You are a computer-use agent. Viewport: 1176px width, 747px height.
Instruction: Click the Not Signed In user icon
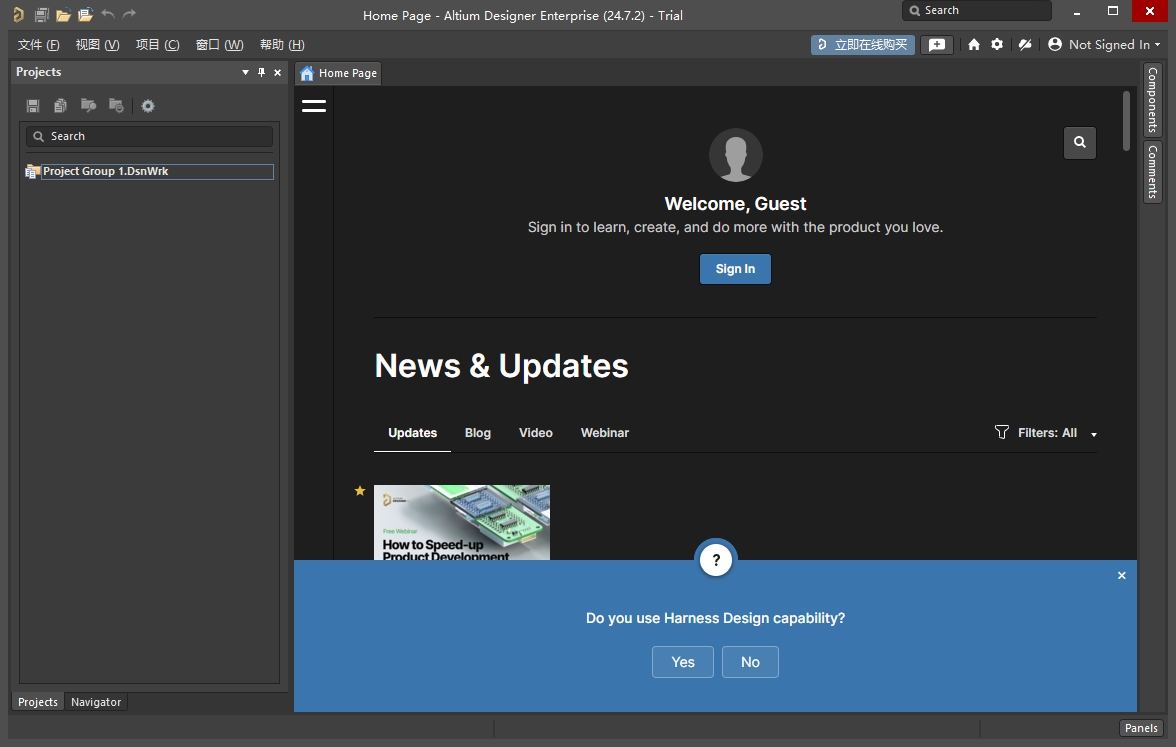click(1054, 45)
